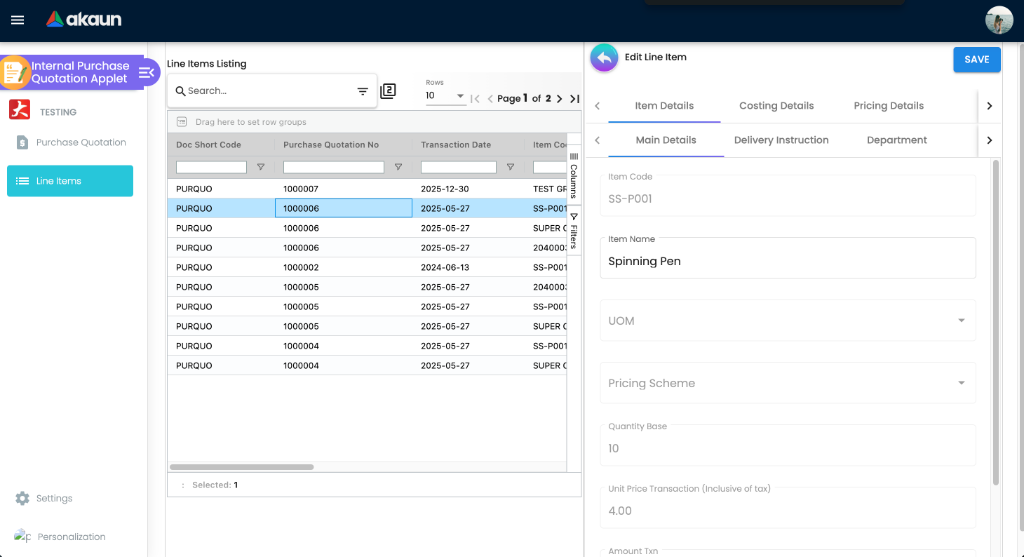Sort by Purchase Quotation No column header
This screenshot has width=1024, height=557.
pos(330,145)
